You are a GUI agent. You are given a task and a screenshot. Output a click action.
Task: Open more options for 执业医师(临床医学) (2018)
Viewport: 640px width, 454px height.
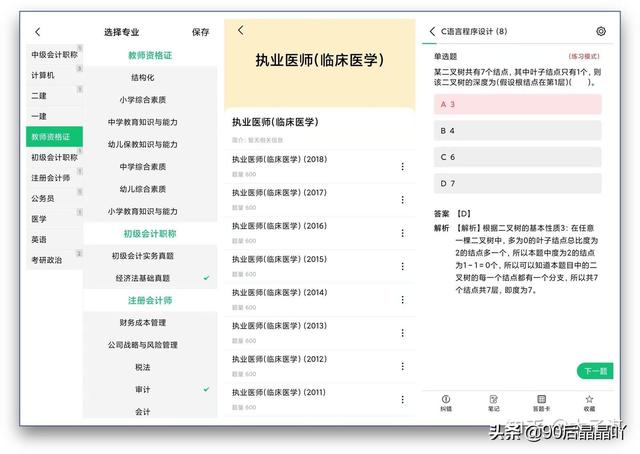402,167
